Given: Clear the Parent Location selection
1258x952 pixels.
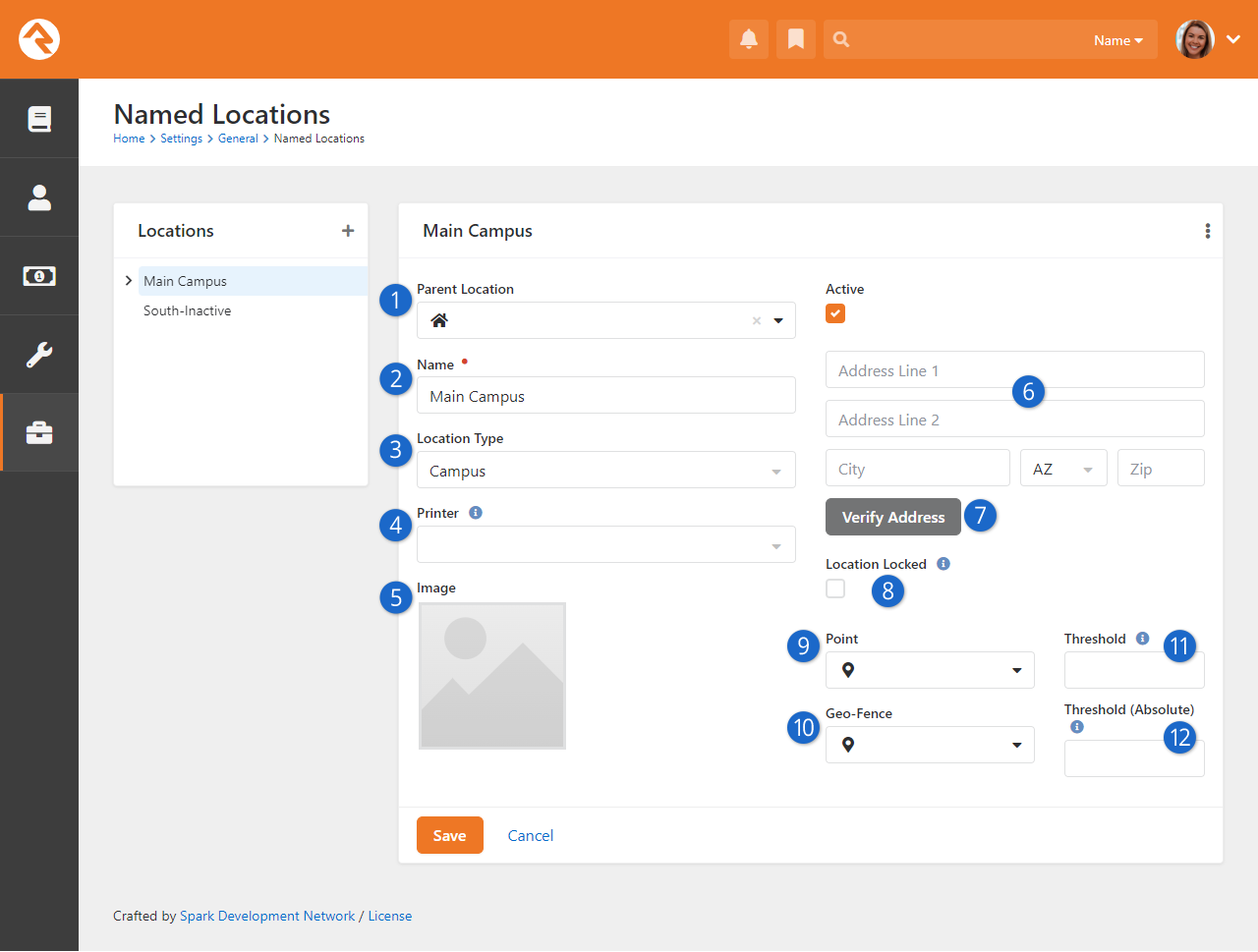Looking at the screenshot, I should click(x=757, y=320).
